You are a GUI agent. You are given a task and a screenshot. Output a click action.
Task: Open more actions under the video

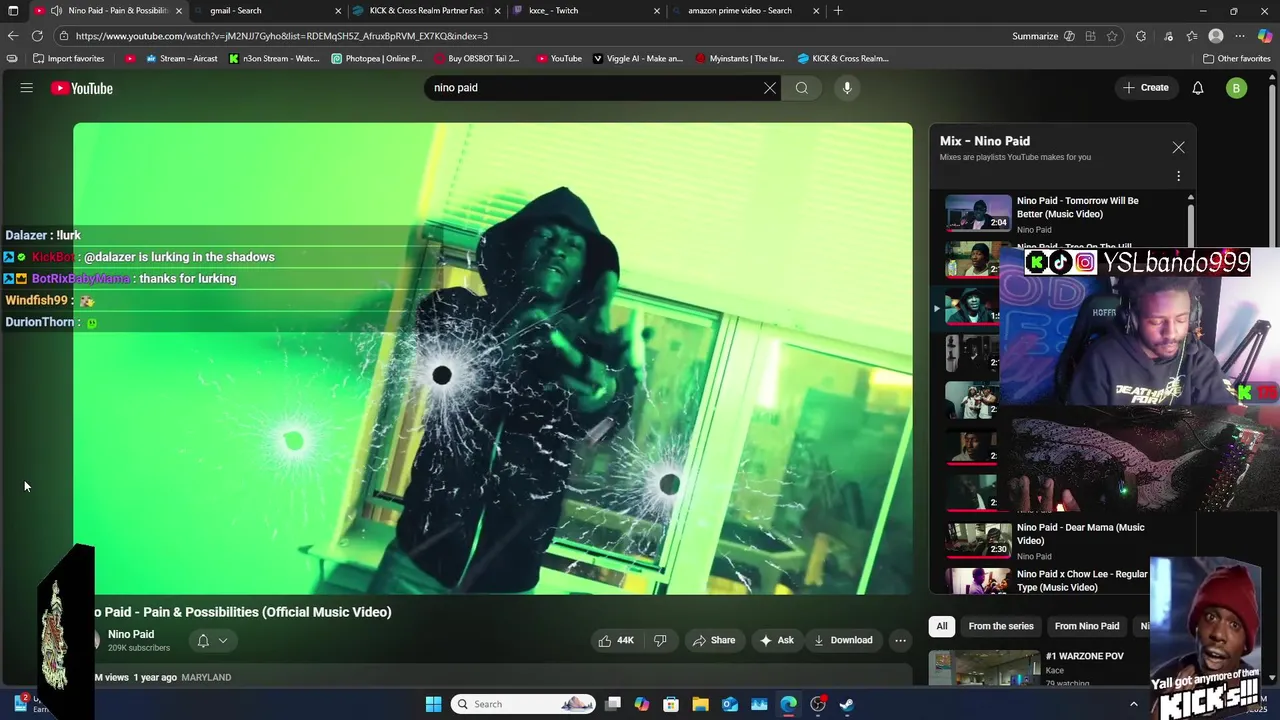pos(900,640)
